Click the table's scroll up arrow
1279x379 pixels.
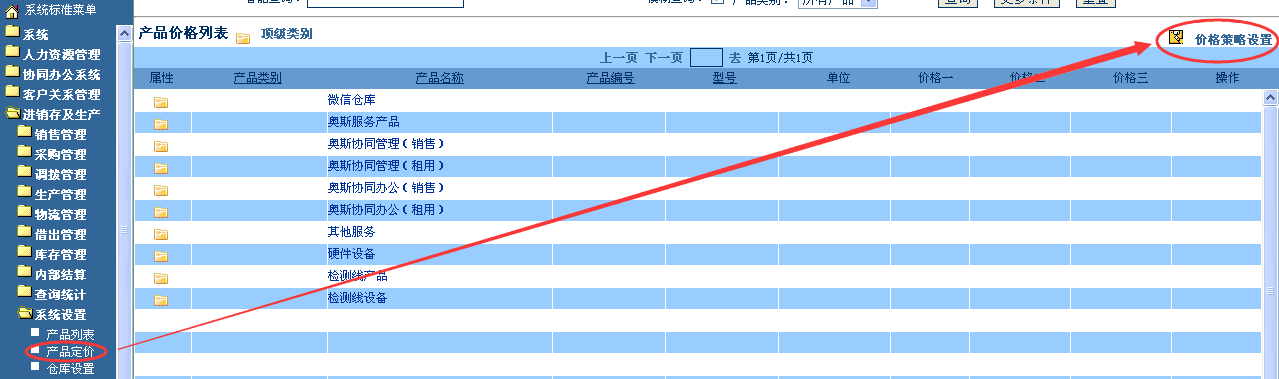(x=1271, y=98)
